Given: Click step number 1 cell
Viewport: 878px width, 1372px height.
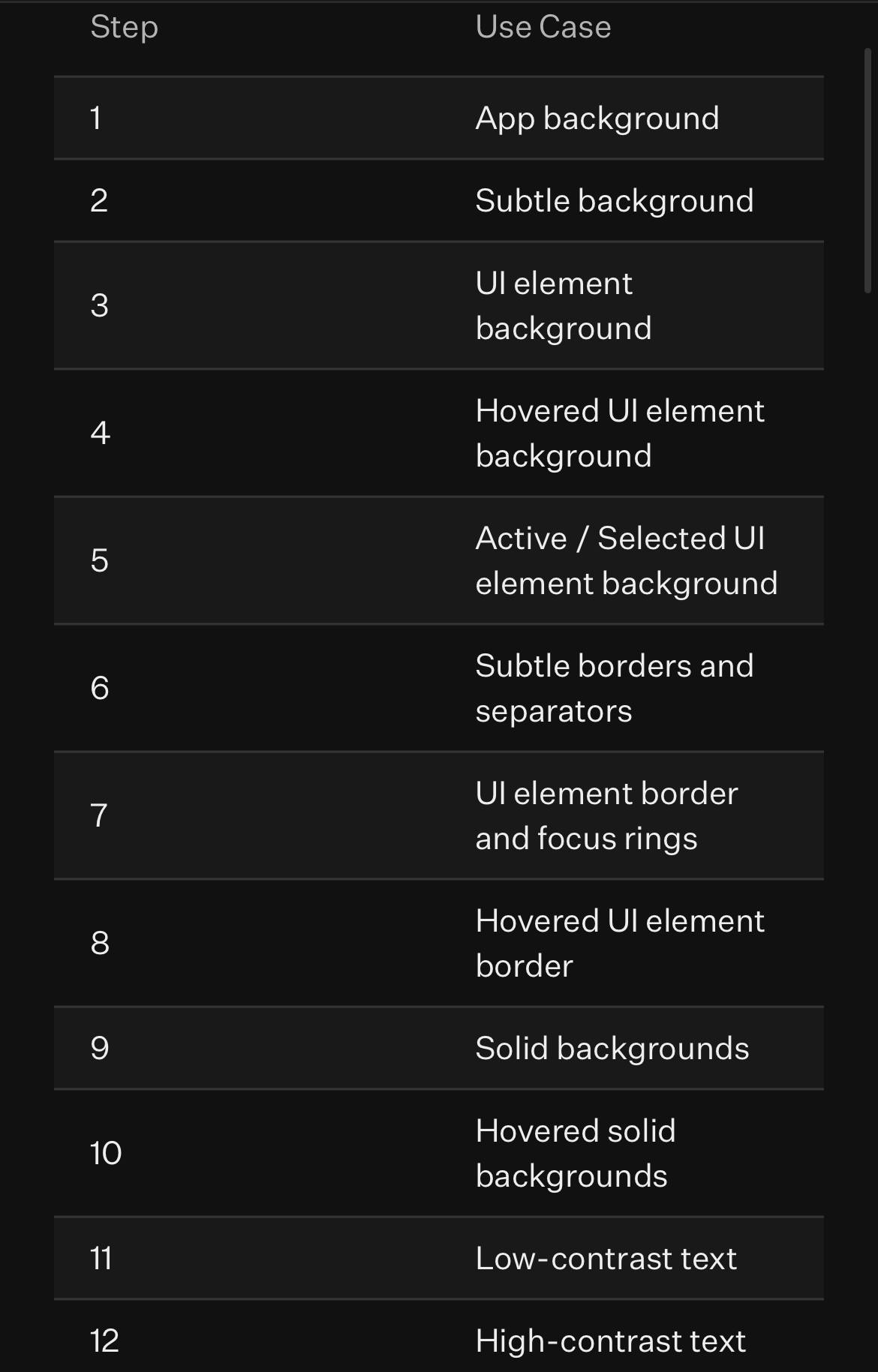Looking at the screenshot, I should pyautogui.click(x=96, y=119).
